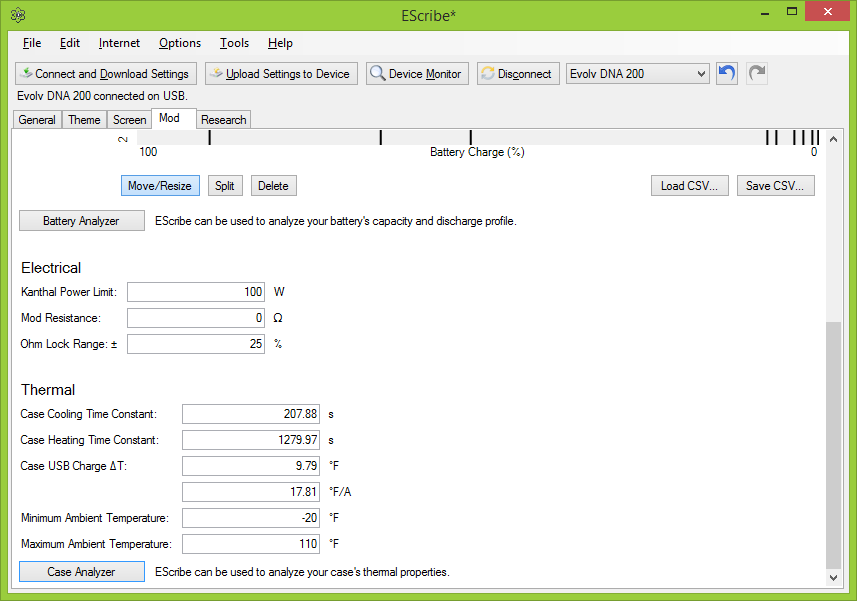Click Connect and Download Settings
Screen dimensions: 857x601
click(x=105, y=74)
